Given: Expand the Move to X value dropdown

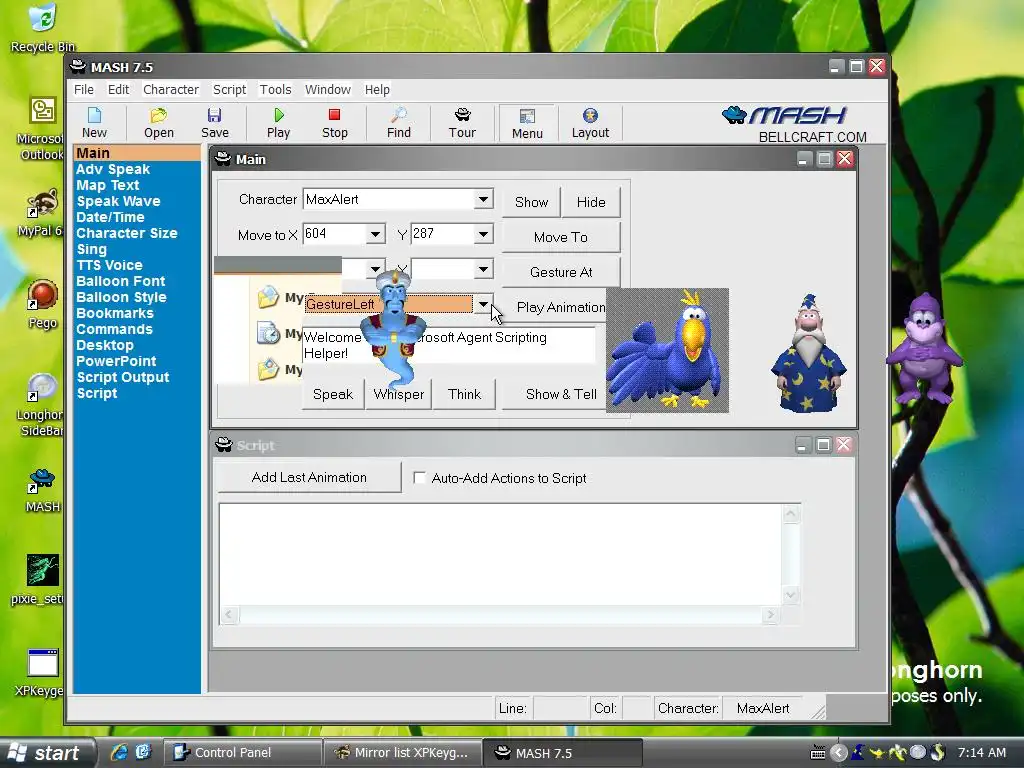Looking at the screenshot, I should click(x=376, y=234).
